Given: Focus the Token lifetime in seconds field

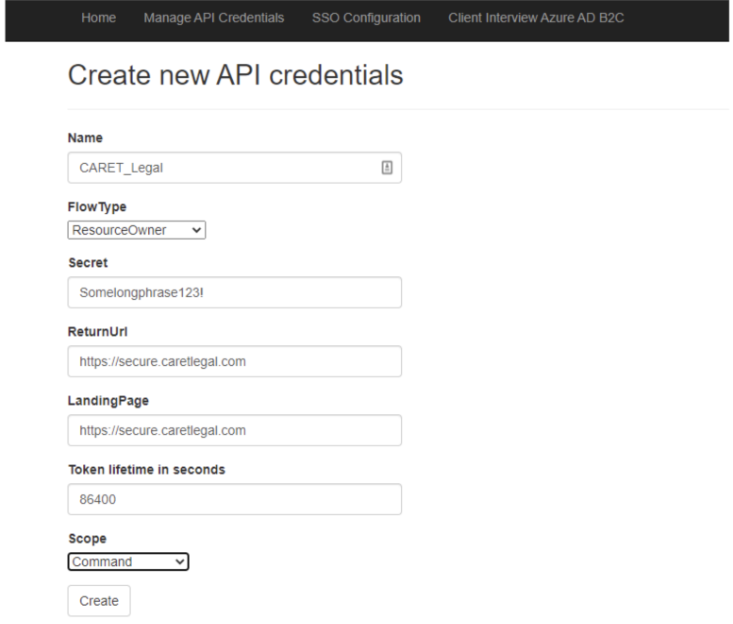Looking at the screenshot, I should [235, 499].
